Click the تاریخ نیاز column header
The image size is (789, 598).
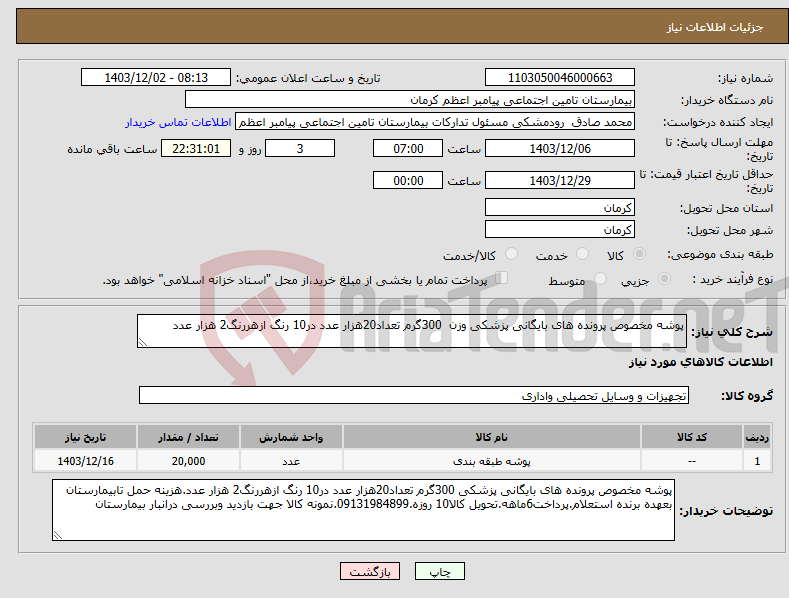86,437
